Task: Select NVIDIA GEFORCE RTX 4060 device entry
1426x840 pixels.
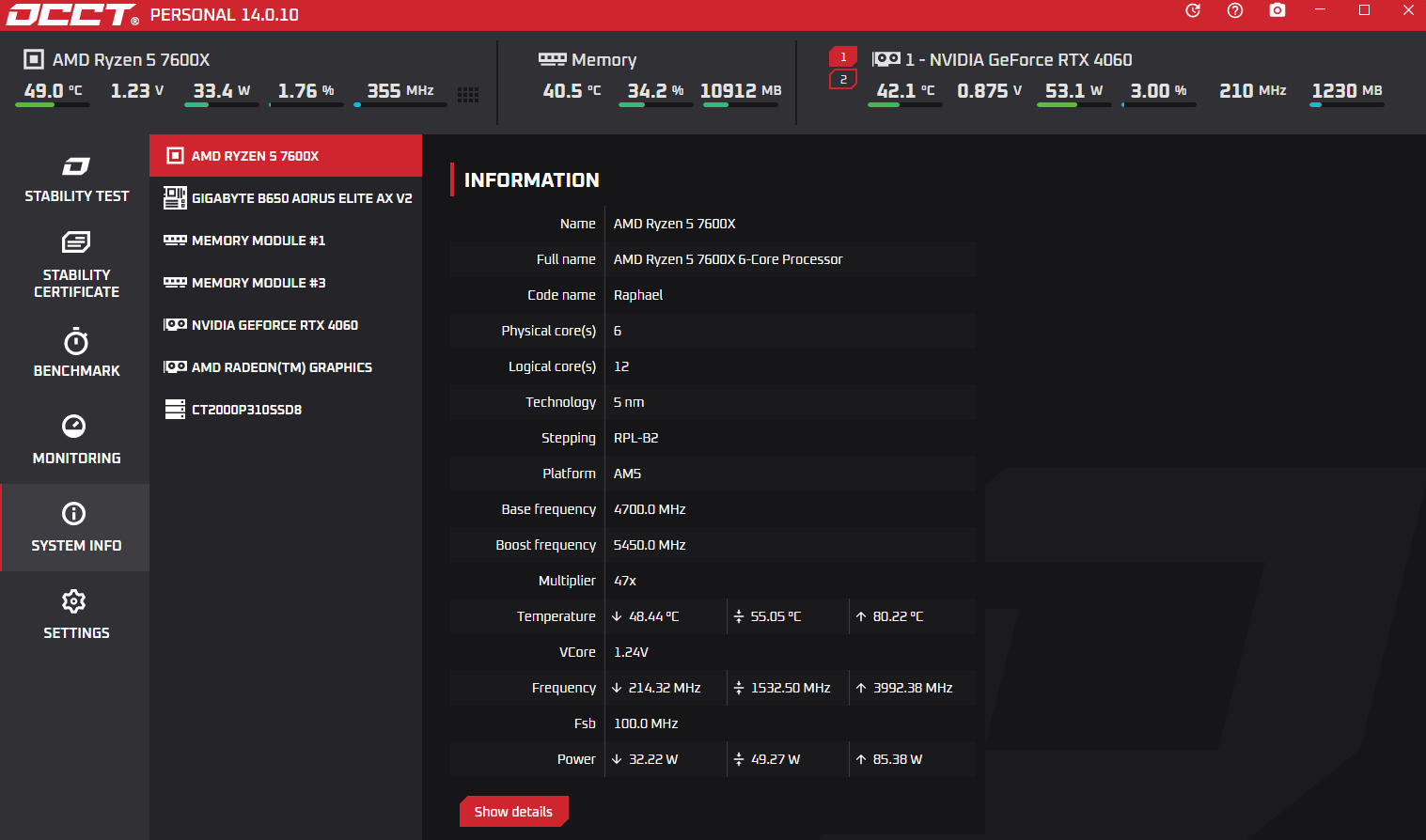Action: [x=286, y=325]
